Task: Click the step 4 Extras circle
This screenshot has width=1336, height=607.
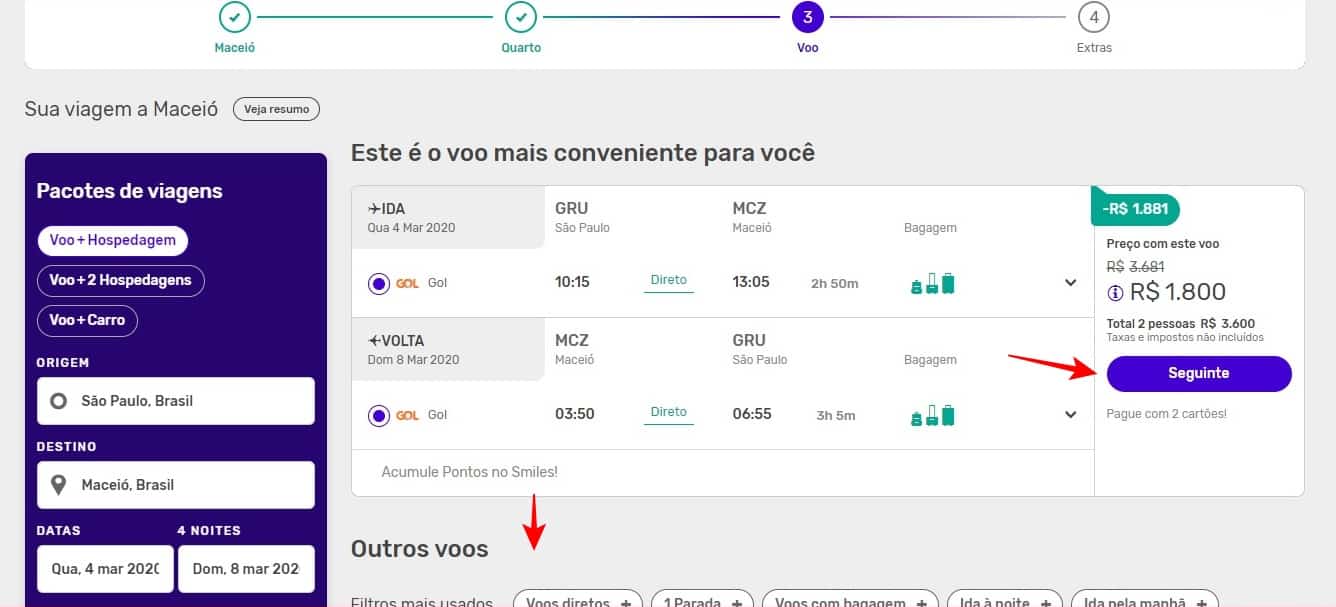Action: point(1094,17)
